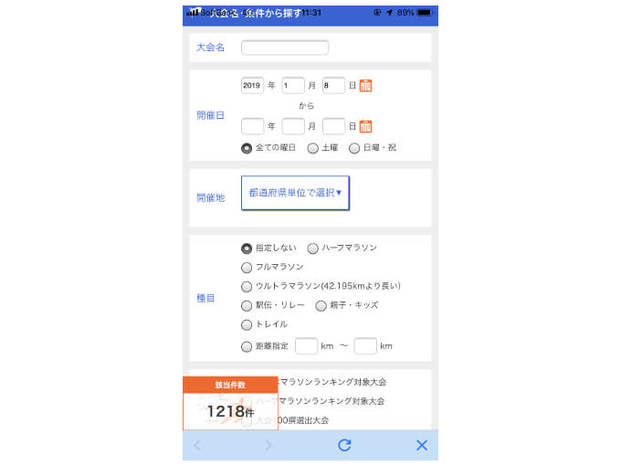Select the トレイル radio option

coord(246,325)
